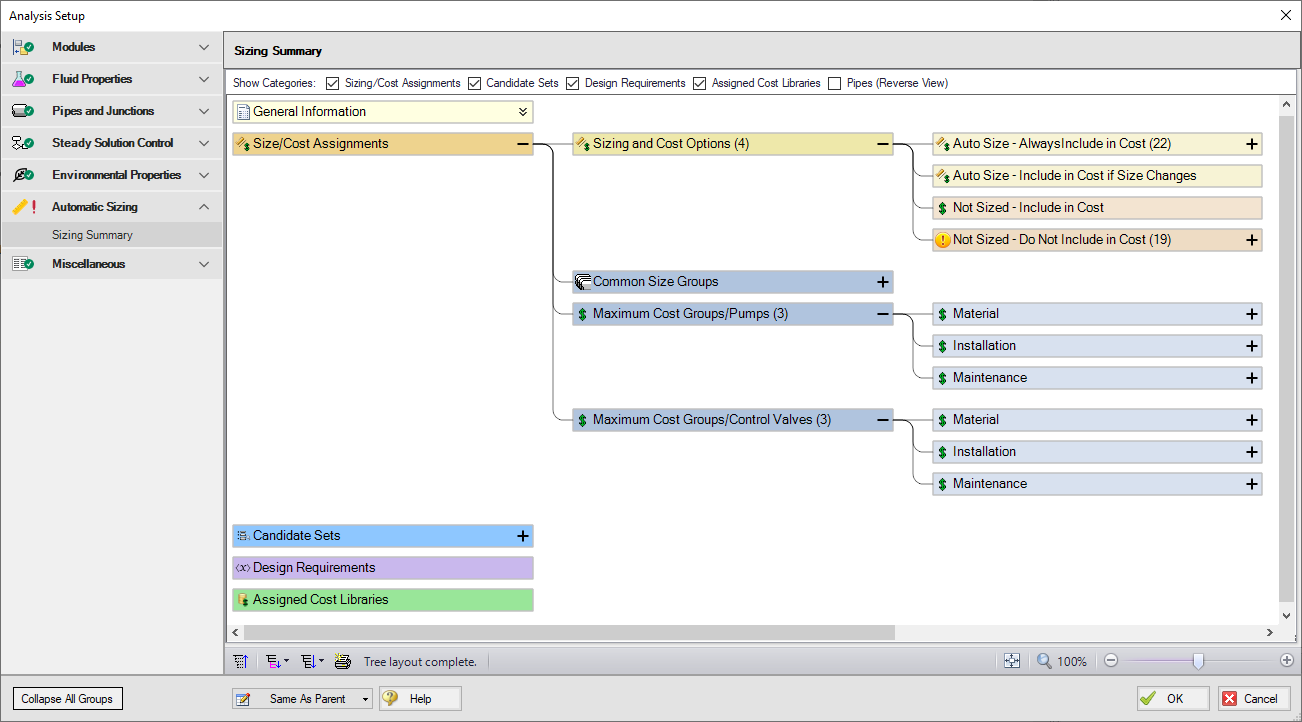Select the Steady Solution Control flowchart icon
Screen dimensions: 1302x722
click(22, 143)
